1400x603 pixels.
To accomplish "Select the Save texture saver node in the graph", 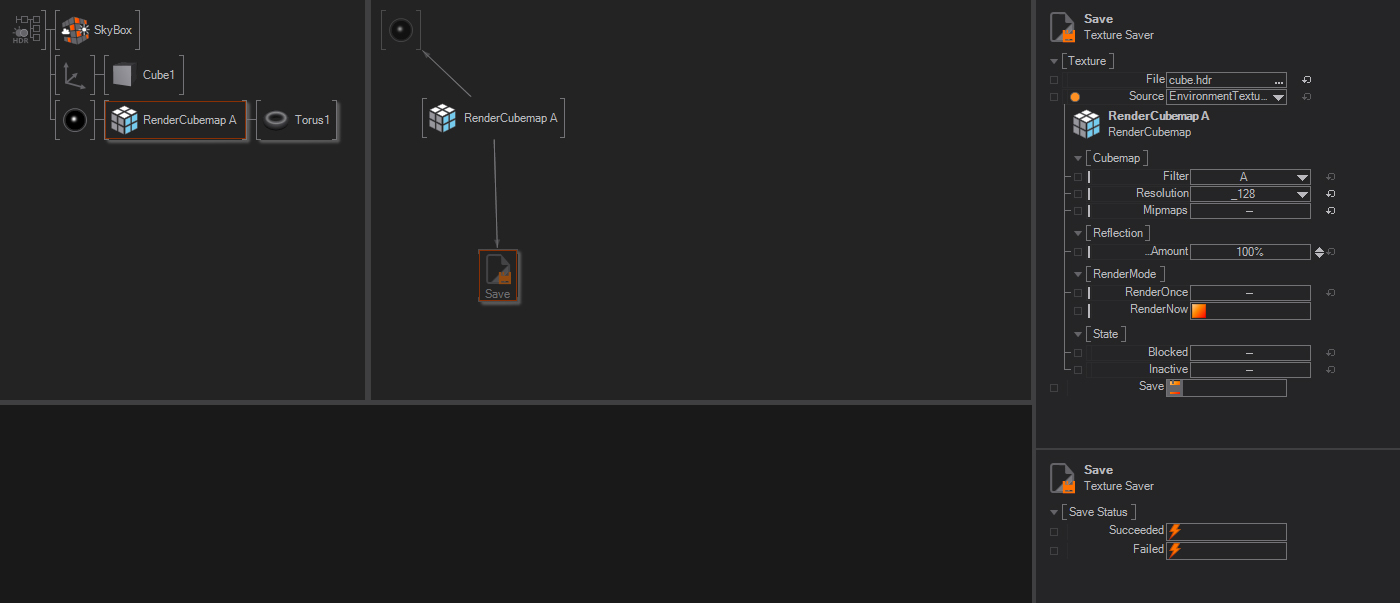I will tap(498, 275).
